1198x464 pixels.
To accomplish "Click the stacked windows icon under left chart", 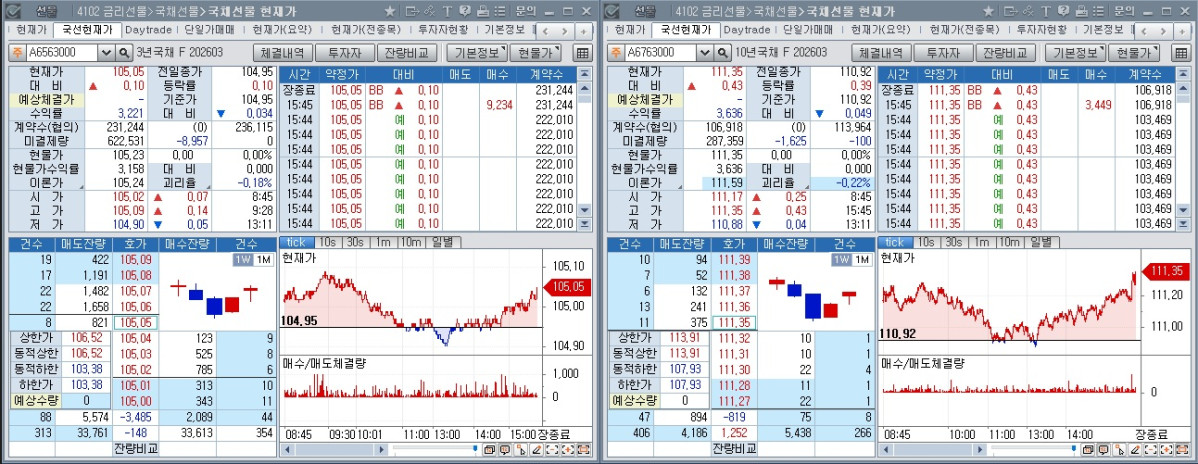I will (490, 449).
